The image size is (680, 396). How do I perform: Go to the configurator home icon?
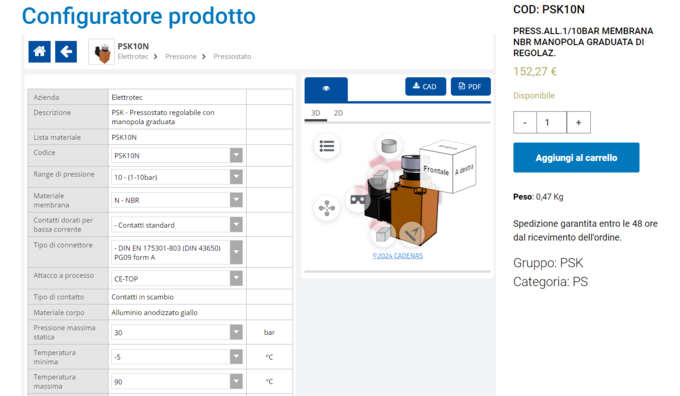(39, 52)
